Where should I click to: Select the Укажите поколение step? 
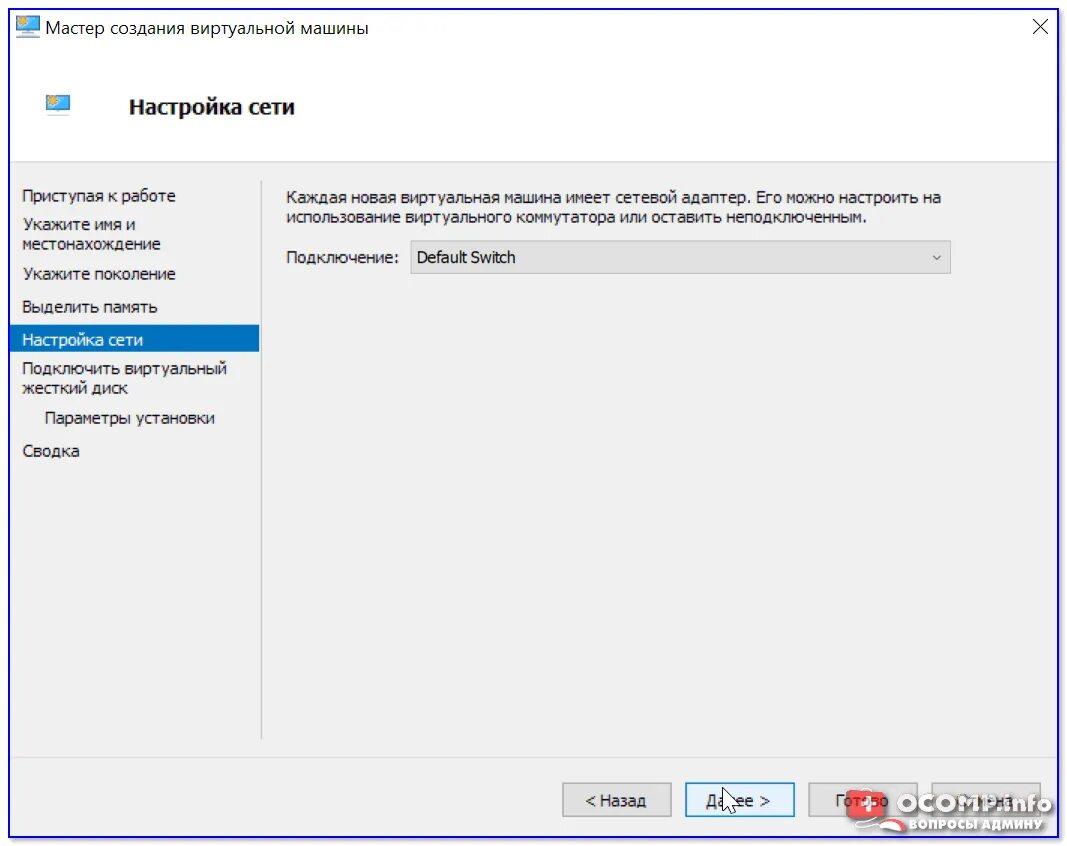[x=99, y=274]
